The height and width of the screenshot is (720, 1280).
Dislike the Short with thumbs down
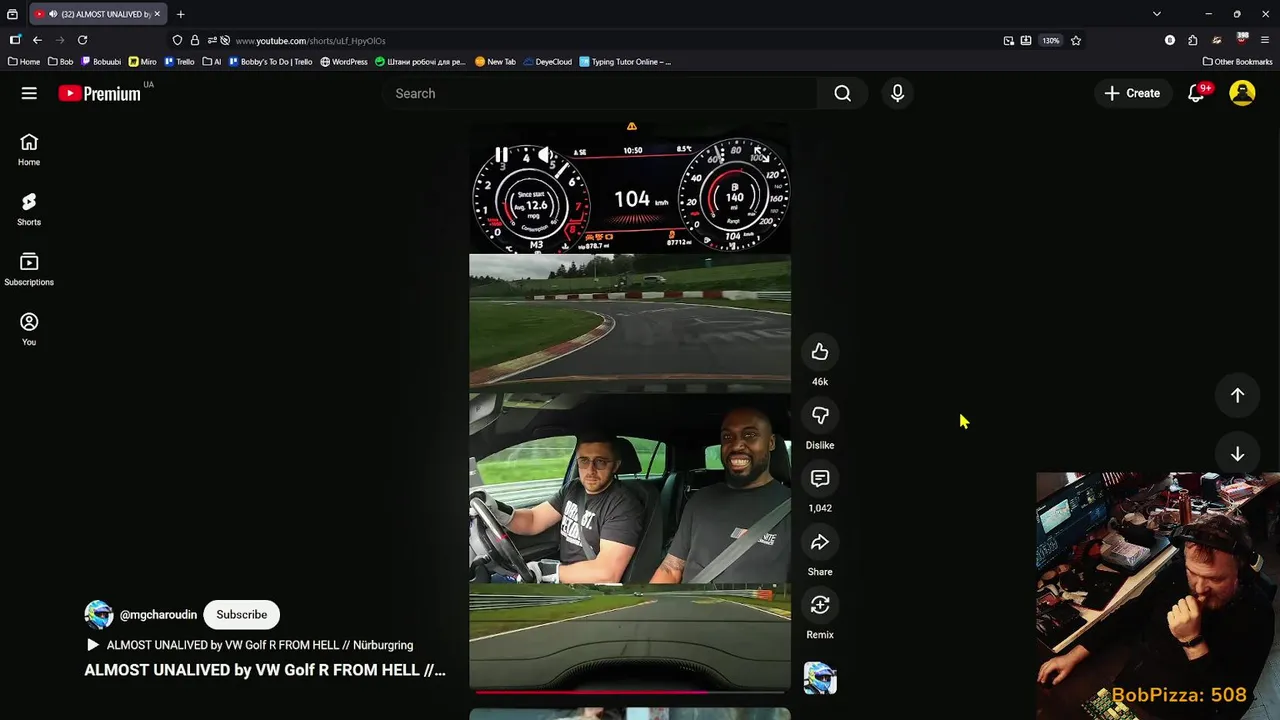(x=820, y=415)
